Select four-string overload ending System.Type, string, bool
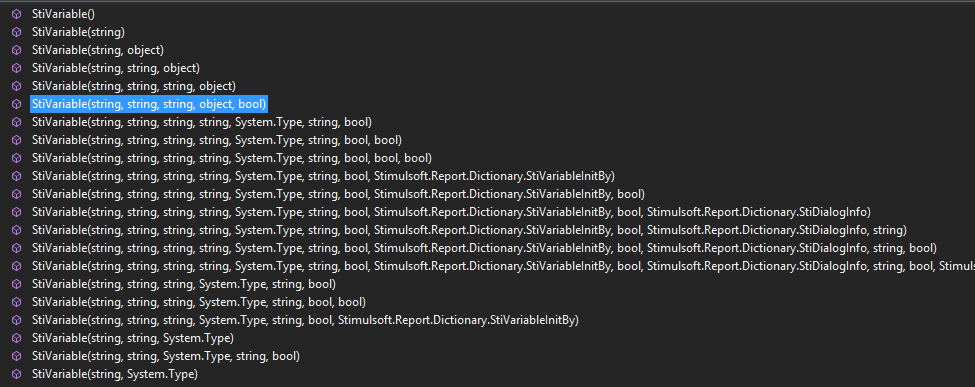The height and width of the screenshot is (387, 975). tap(201, 121)
